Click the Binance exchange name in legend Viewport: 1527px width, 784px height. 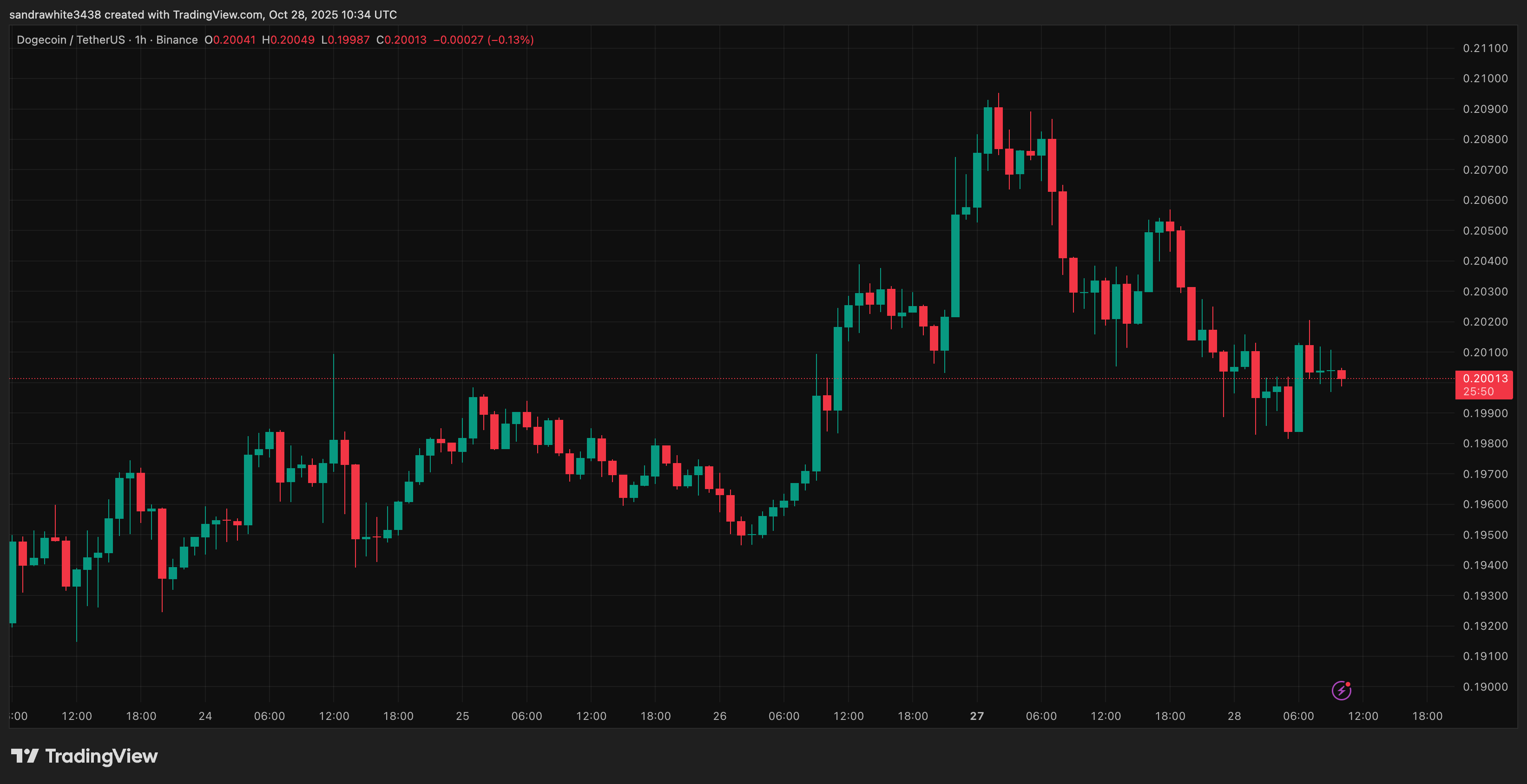177,39
